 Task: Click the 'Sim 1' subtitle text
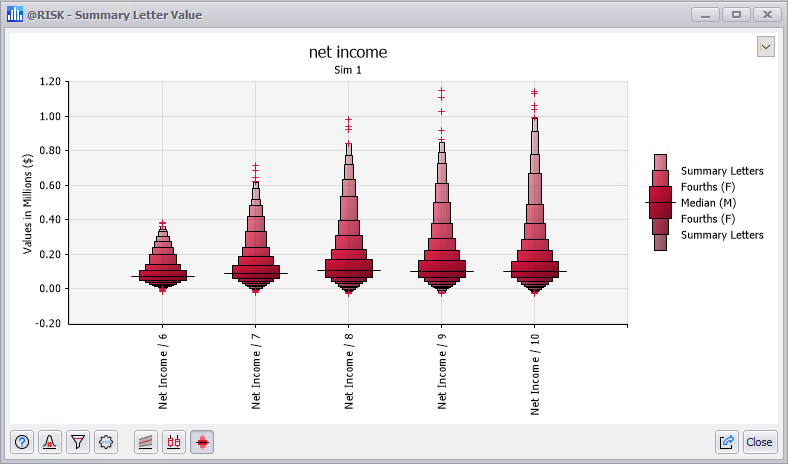[x=348, y=71]
